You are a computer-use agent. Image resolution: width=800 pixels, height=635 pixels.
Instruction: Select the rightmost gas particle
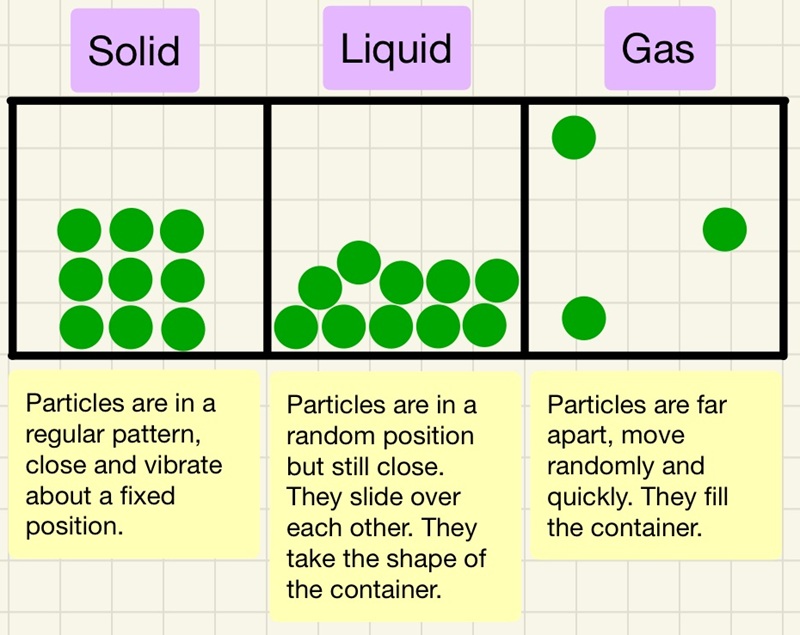pos(725,229)
